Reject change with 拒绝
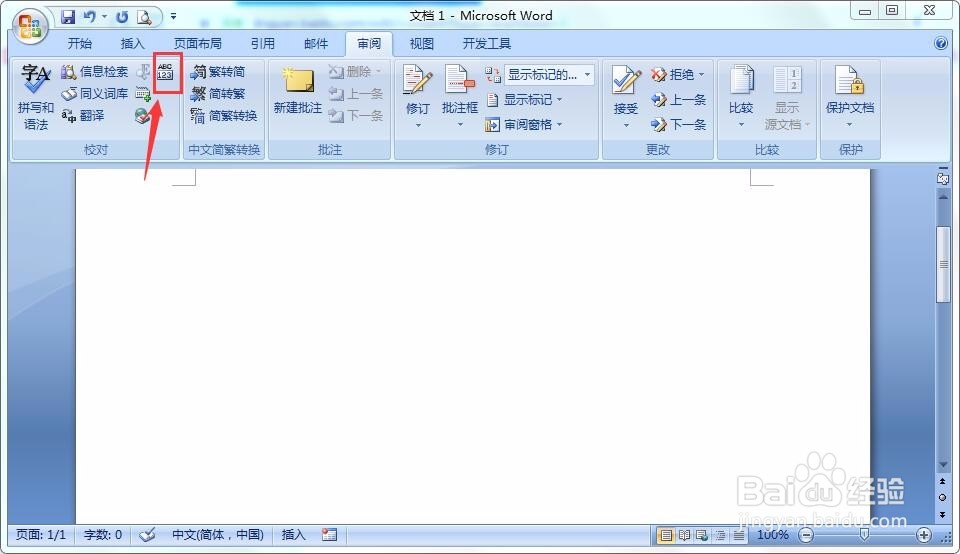Screen dimensions: 960x554 coord(672,75)
